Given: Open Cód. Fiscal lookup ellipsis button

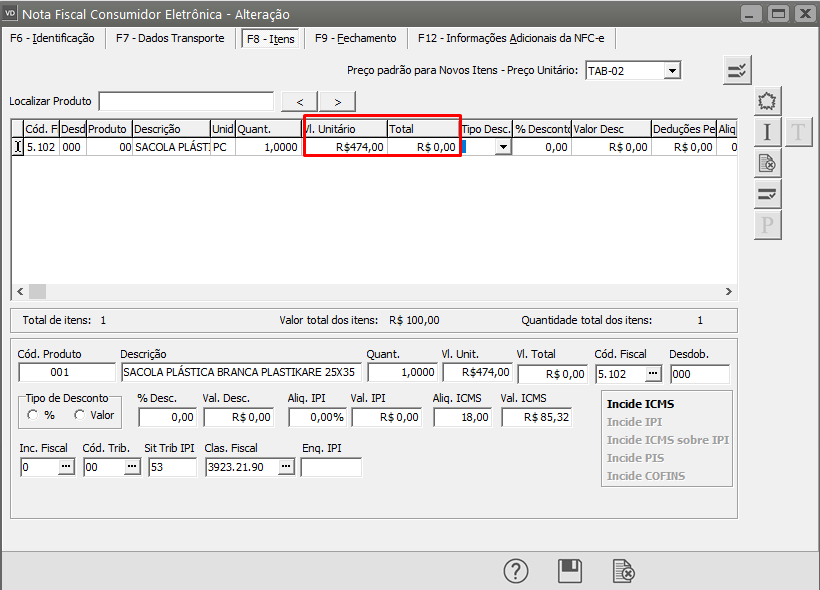Looking at the screenshot, I should coord(652,373).
